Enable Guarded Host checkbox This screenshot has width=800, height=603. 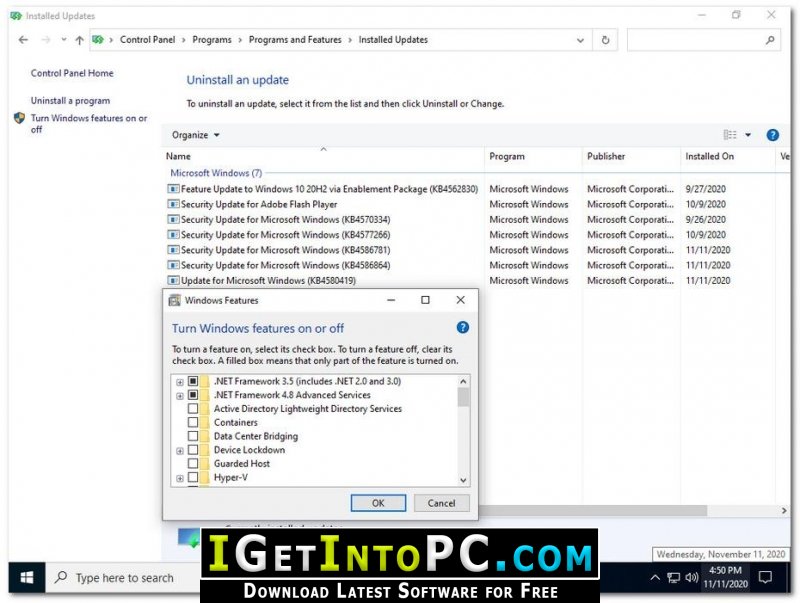click(x=193, y=464)
